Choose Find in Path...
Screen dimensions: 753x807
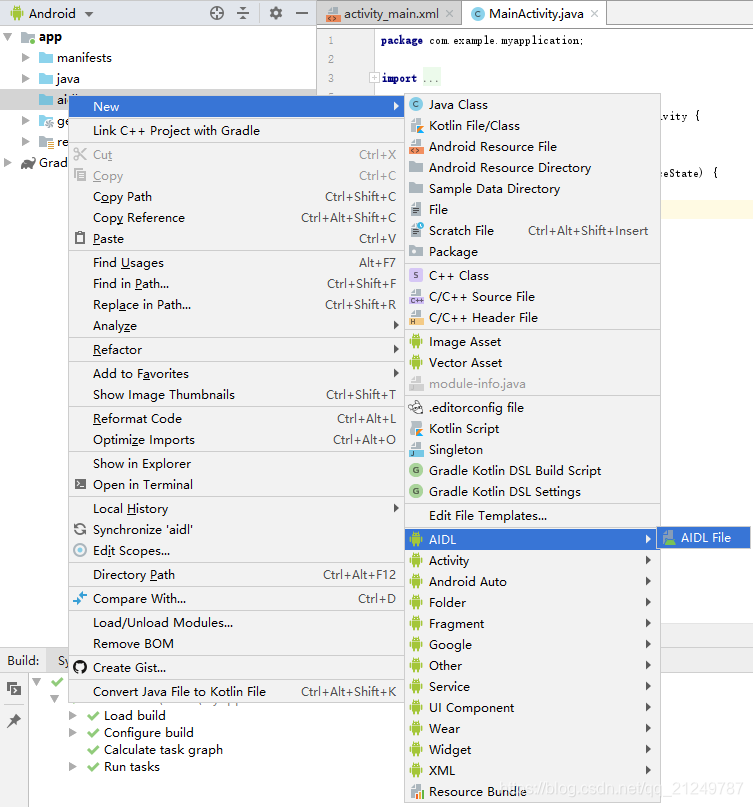point(236,284)
